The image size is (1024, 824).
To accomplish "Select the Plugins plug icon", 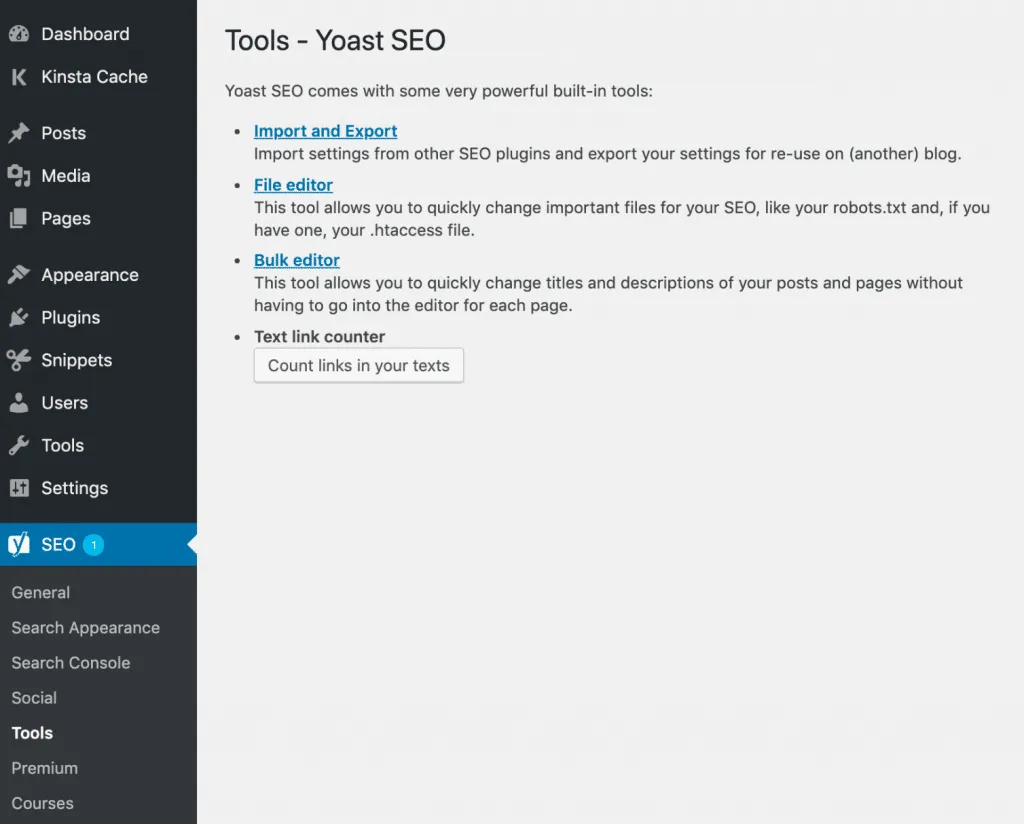I will [x=21, y=317].
